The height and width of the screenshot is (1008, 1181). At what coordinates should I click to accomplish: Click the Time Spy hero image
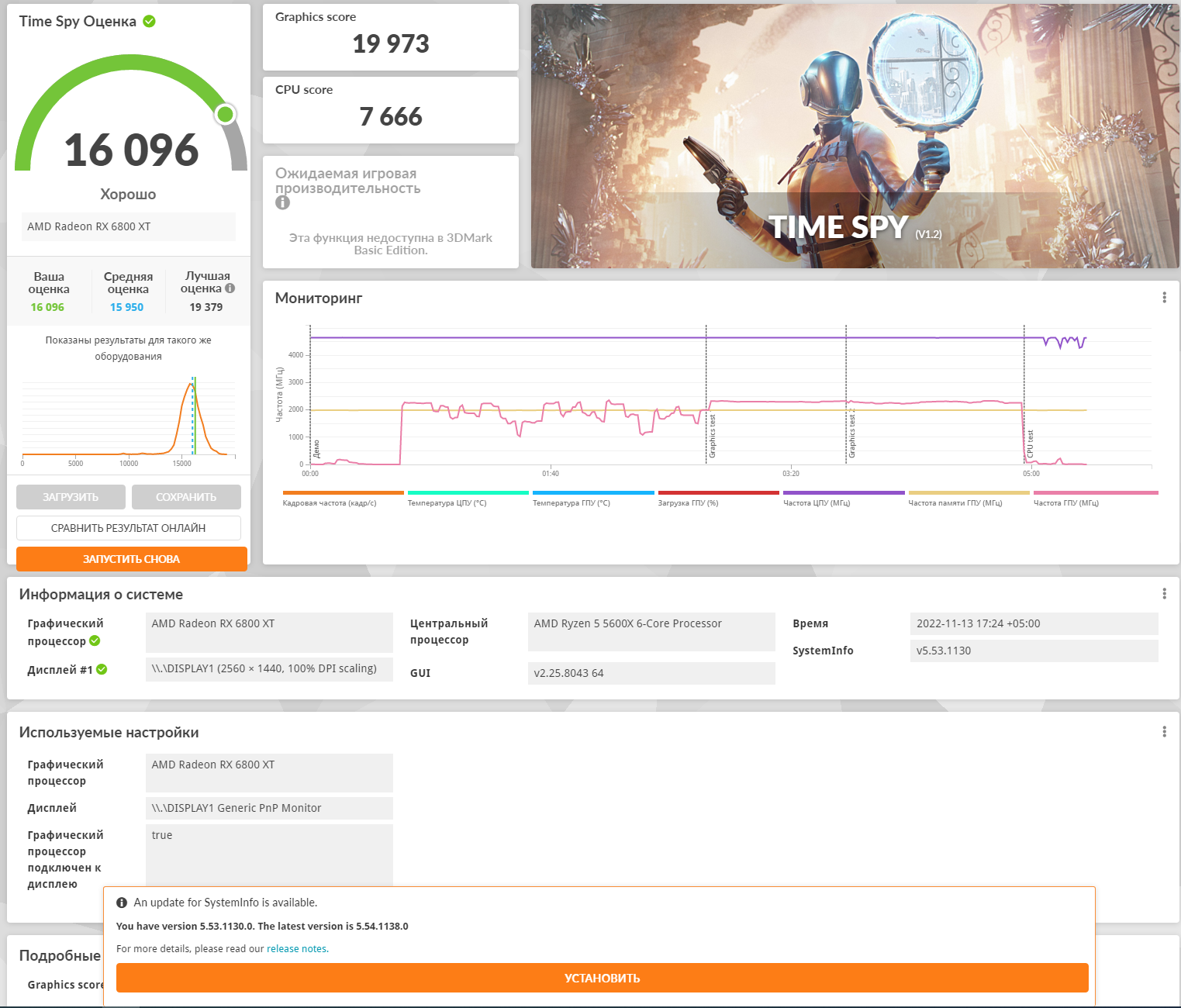tap(855, 136)
